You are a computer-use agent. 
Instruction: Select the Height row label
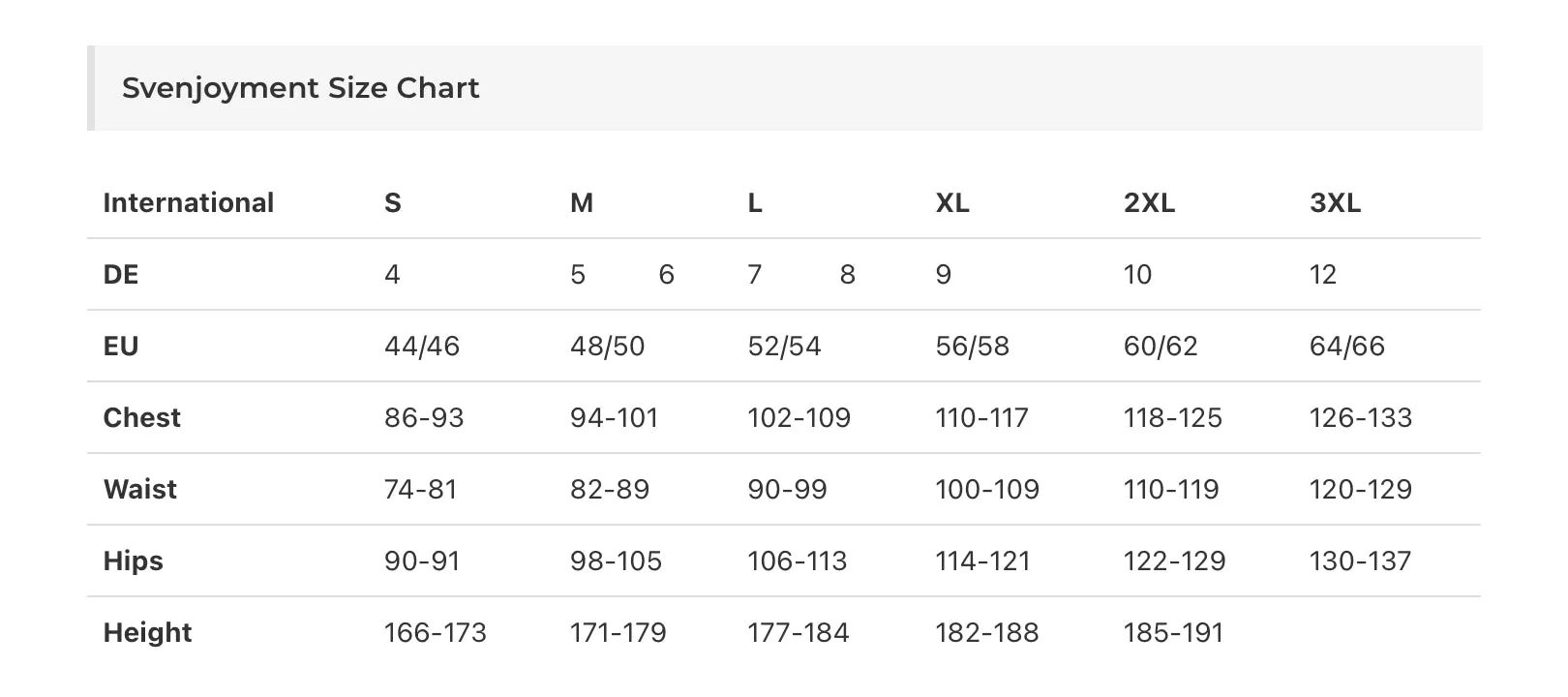pos(148,632)
